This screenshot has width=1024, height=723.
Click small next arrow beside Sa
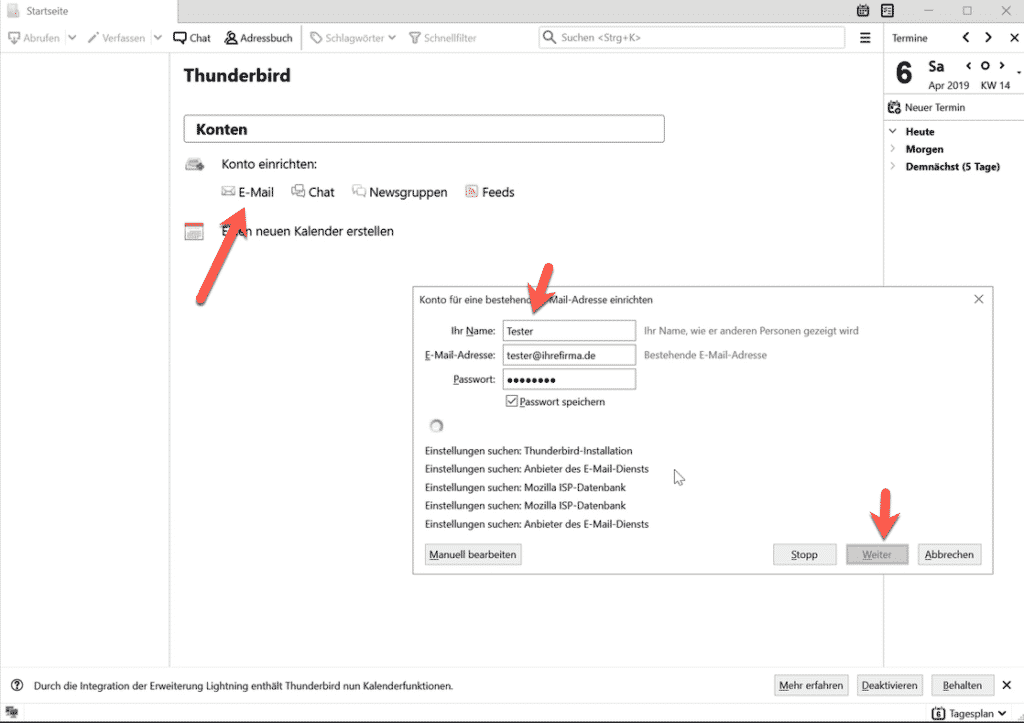pos(1002,65)
